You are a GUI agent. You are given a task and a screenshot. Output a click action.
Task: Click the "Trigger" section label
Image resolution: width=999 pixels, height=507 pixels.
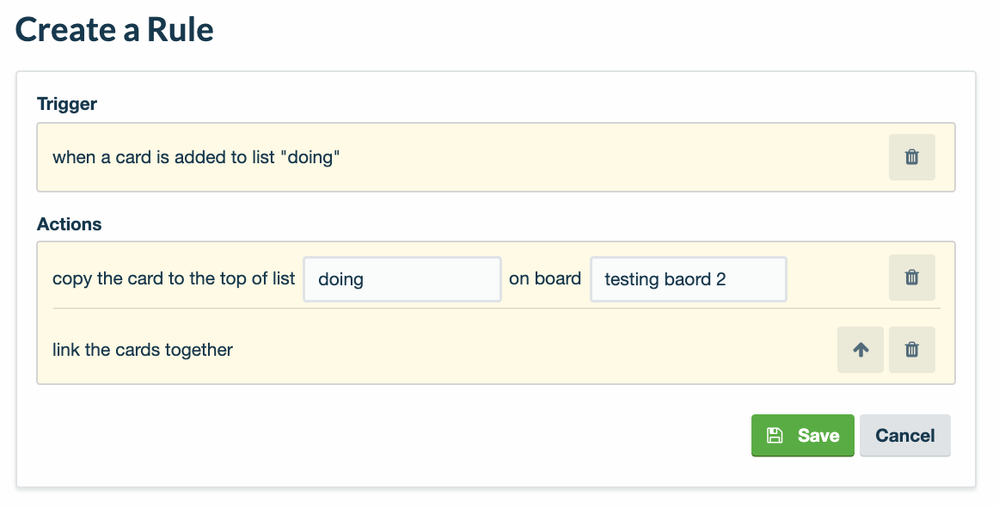click(x=67, y=103)
